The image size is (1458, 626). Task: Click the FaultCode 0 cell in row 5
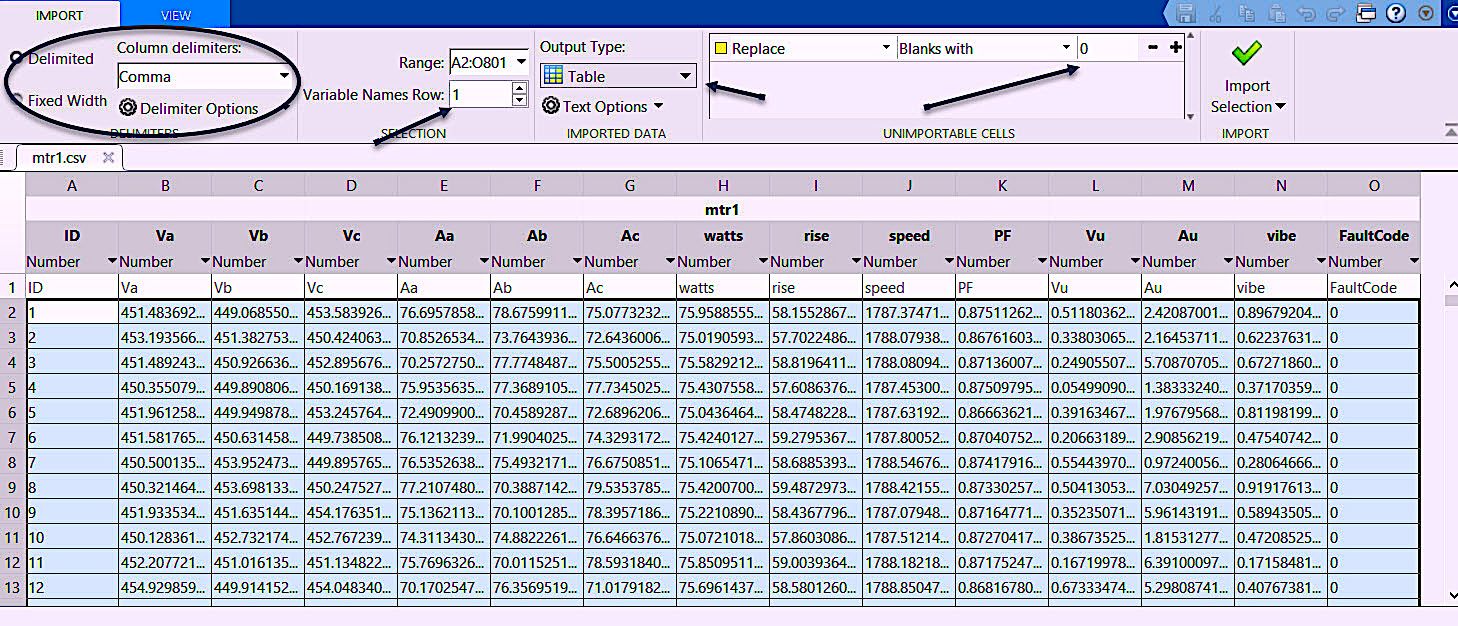coord(1374,388)
